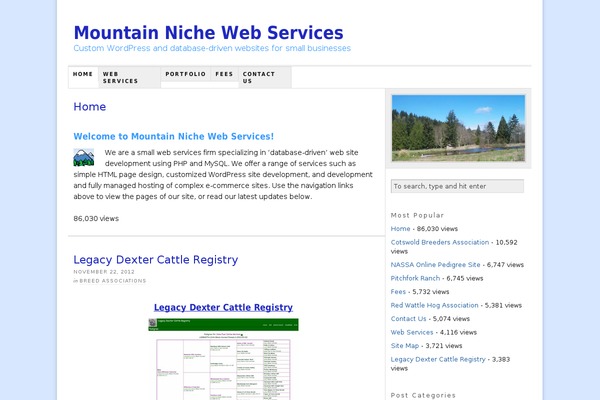Focus the search input field
The width and height of the screenshot is (600, 400).
pyautogui.click(x=457, y=186)
